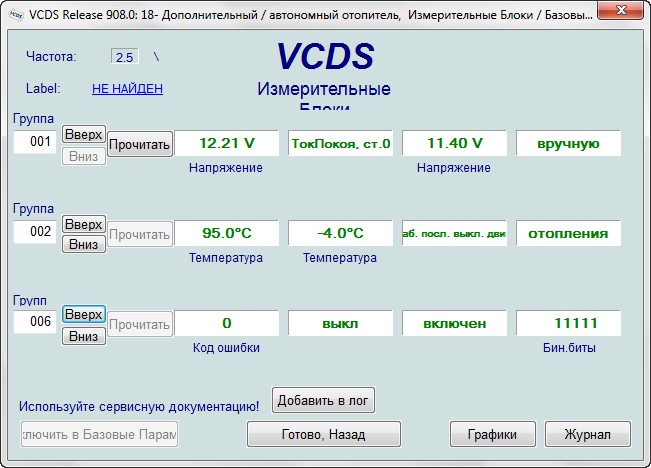
Task: Select the отопления value field
Action: coord(568,233)
